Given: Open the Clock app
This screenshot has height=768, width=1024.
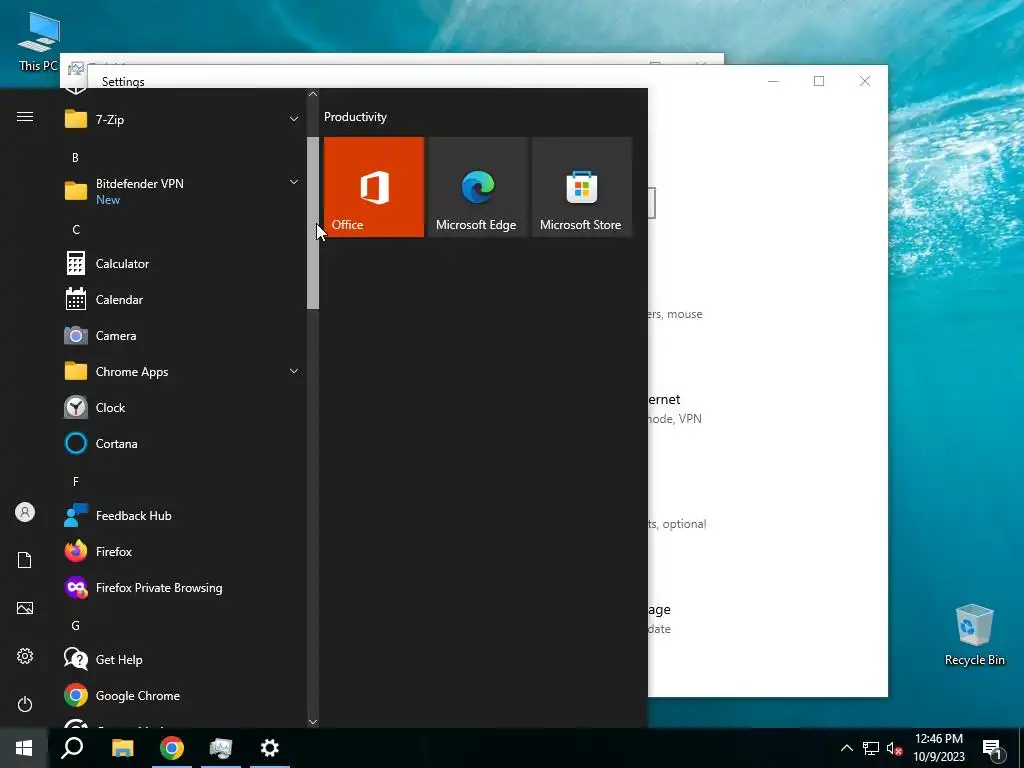Looking at the screenshot, I should pos(182,408).
